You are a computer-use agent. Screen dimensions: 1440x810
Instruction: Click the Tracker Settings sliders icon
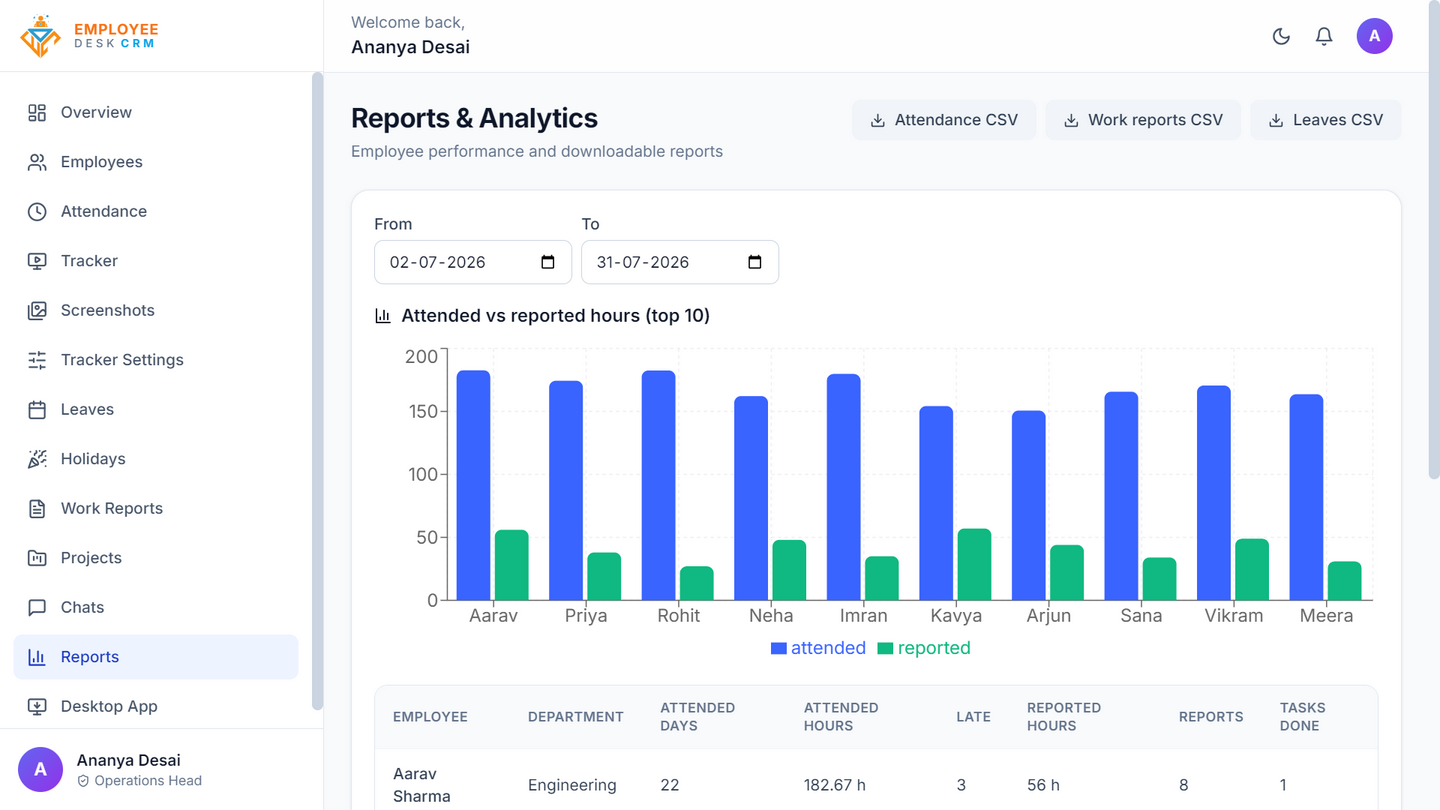click(x=37, y=360)
